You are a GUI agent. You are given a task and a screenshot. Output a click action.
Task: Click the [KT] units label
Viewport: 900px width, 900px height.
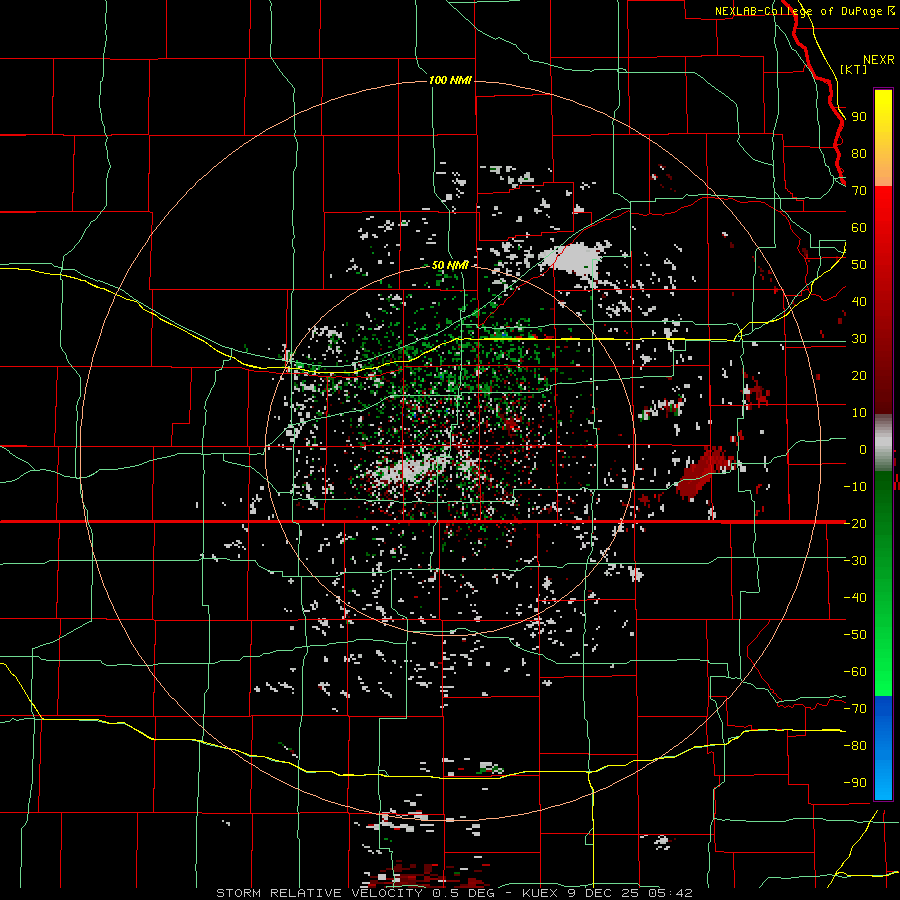point(854,69)
